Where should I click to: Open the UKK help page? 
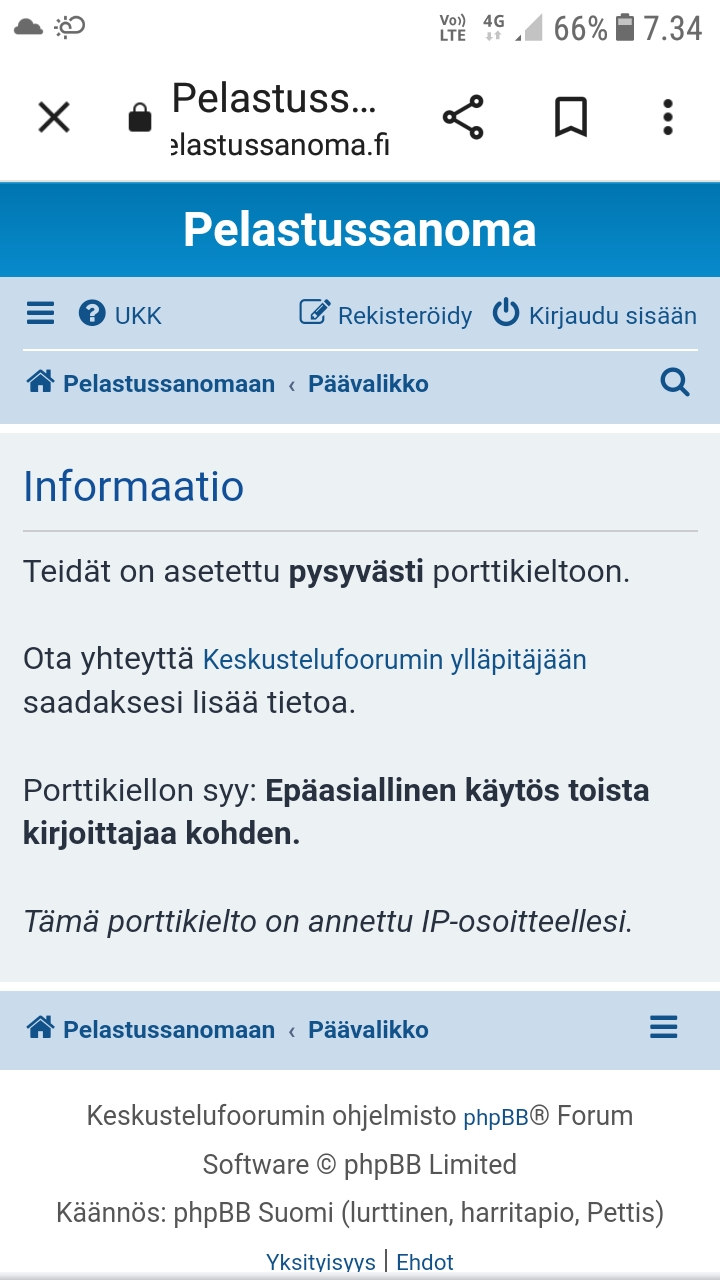pos(120,316)
